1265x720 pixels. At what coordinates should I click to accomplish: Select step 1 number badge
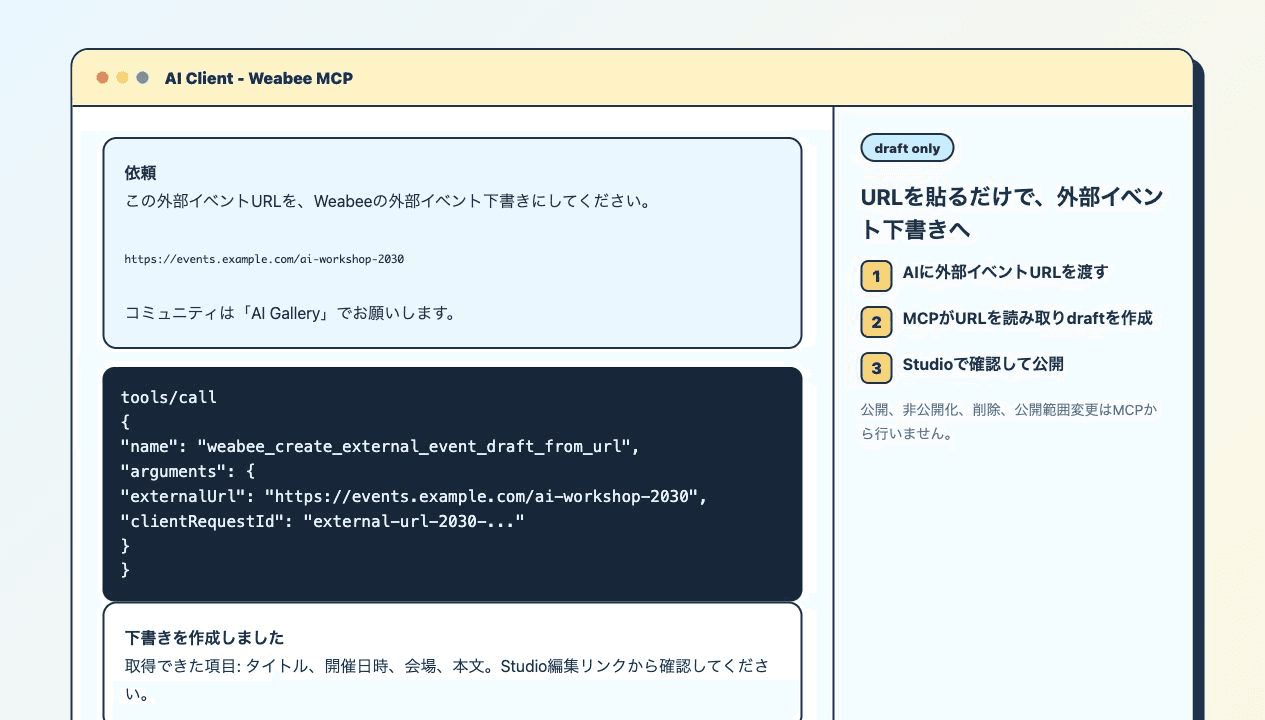876,276
